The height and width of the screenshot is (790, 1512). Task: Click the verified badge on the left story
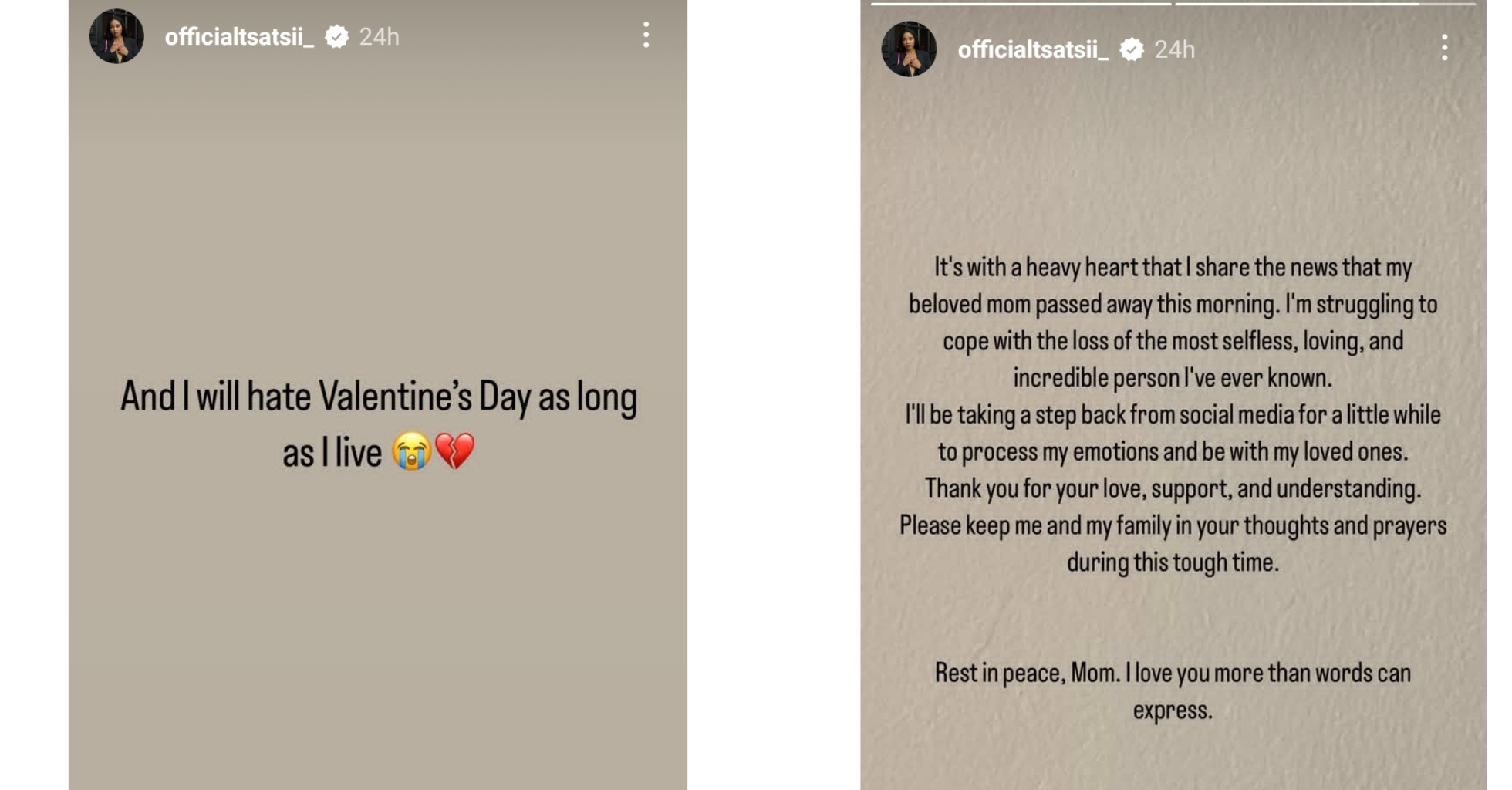(336, 36)
